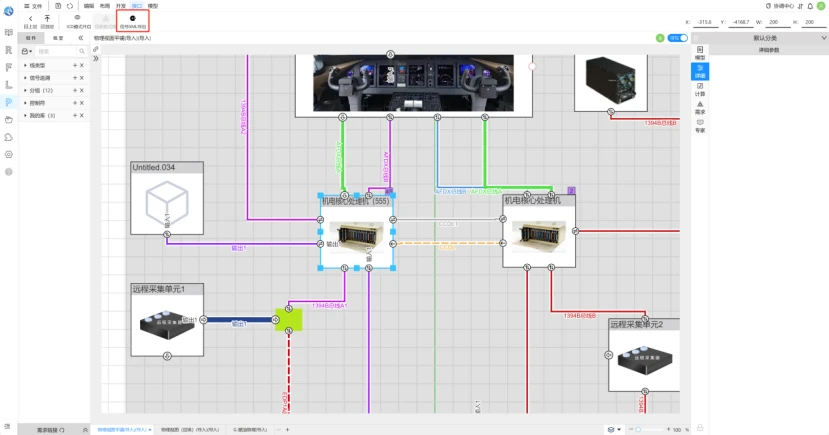
Task: Click the X coordinate field showing -315.6
Action: click(x=704, y=22)
